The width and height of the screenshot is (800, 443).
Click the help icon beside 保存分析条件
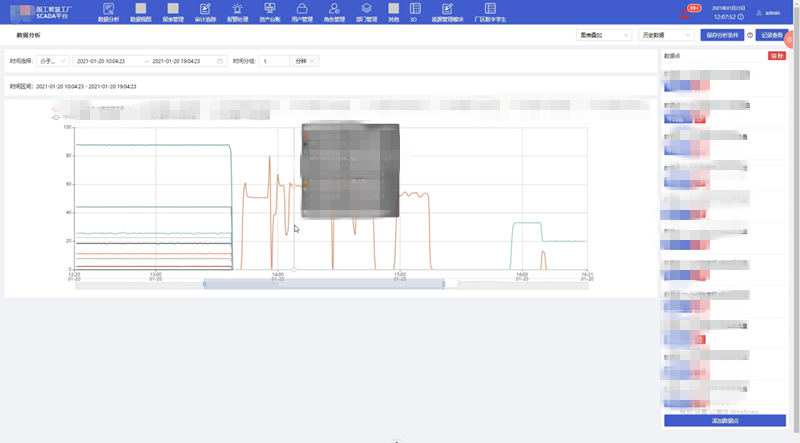click(750, 35)
